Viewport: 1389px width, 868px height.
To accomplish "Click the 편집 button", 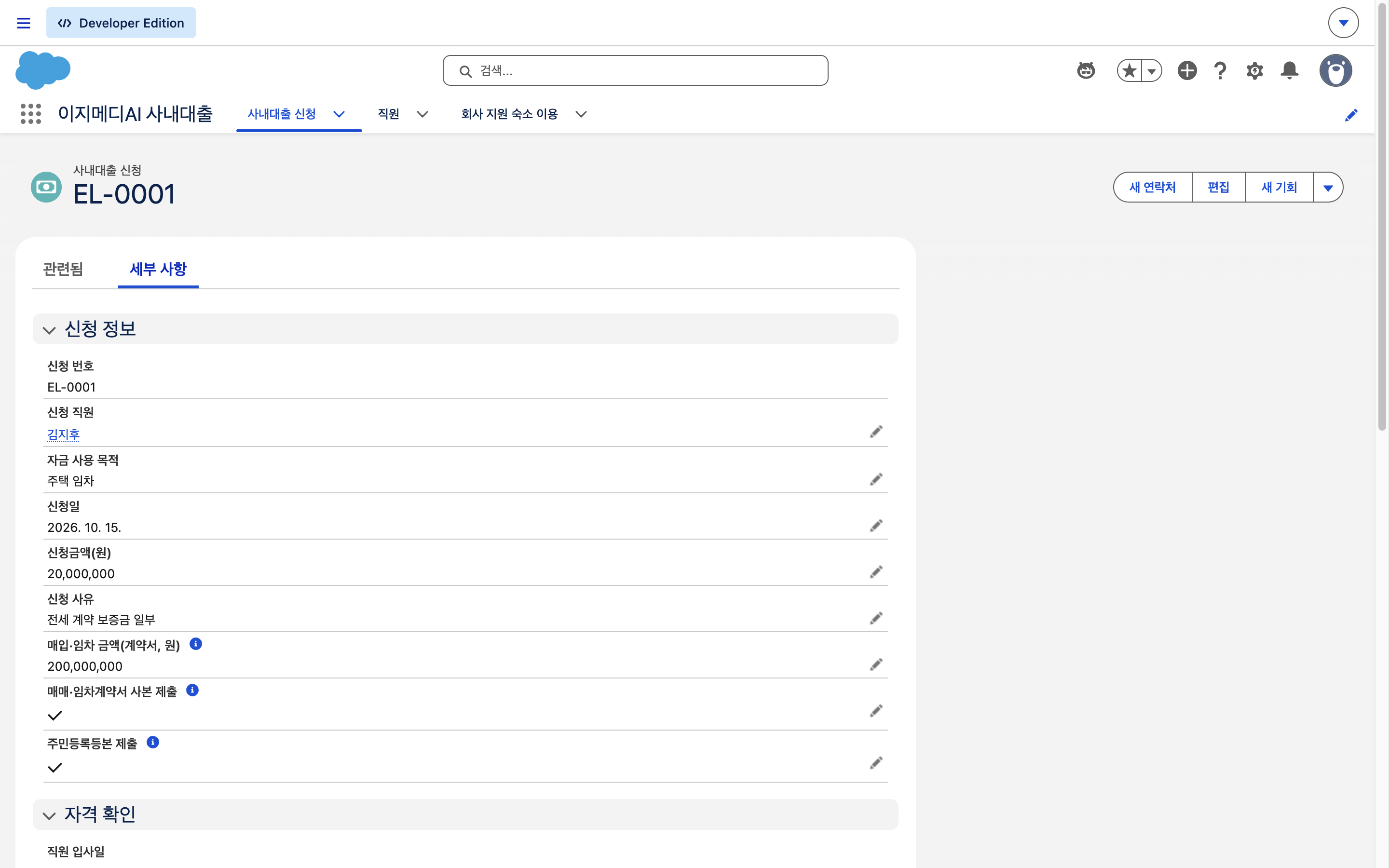I will tap(1219, 188).
